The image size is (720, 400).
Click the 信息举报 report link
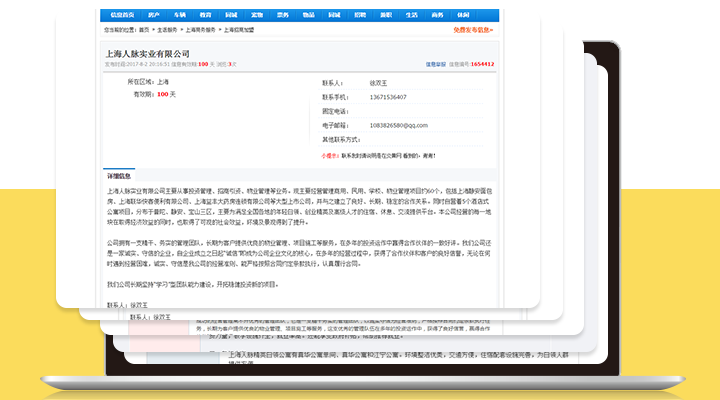436,64
